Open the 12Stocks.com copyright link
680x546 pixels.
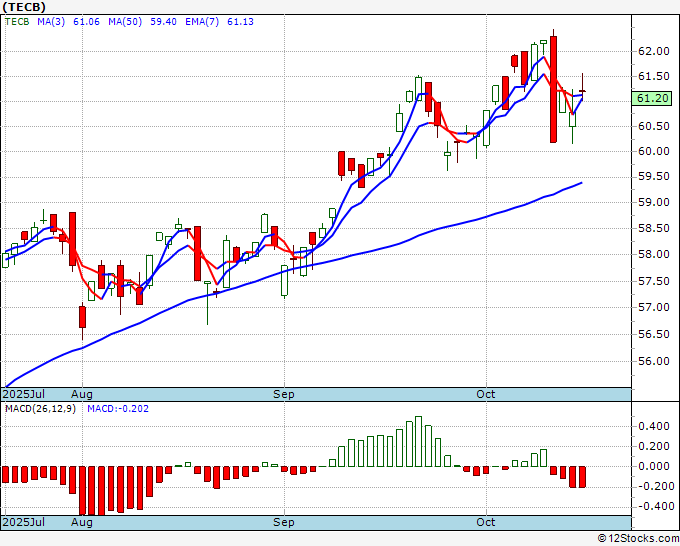coord(638,538)
